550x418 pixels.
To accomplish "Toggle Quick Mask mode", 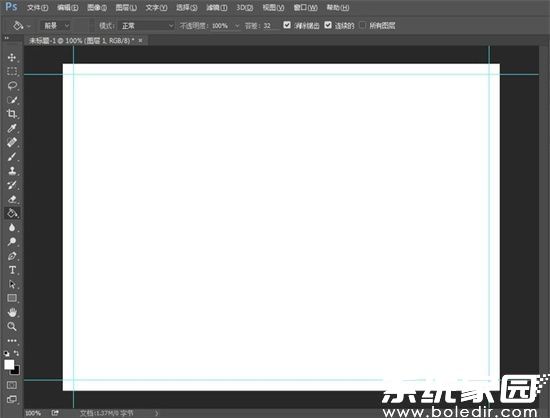I will 12,385.
